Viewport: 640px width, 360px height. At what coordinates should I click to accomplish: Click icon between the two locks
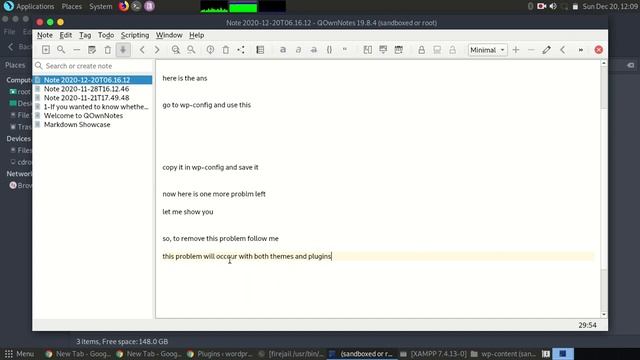tap(437, 50)
